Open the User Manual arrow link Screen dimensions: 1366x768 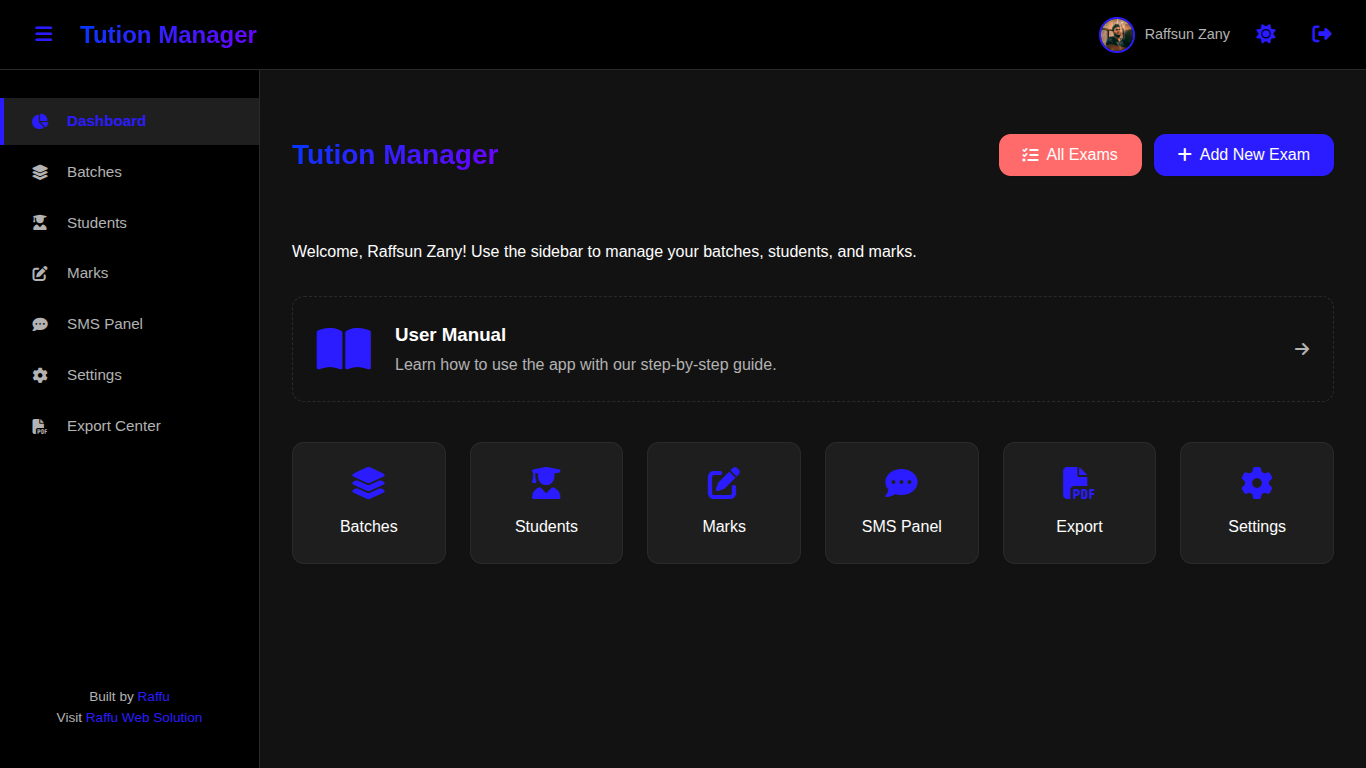[x=1301, y=348]
